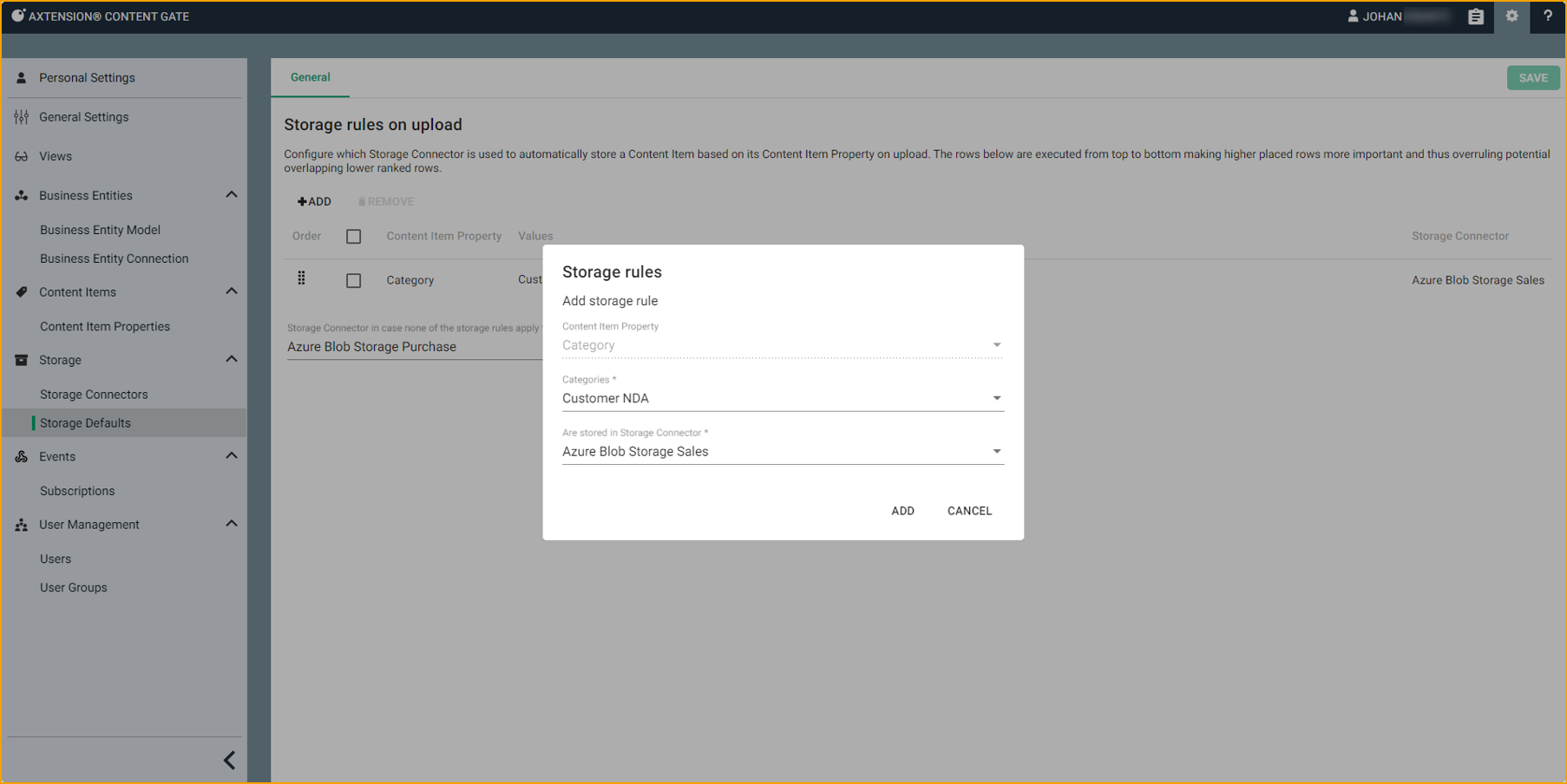Click the User Management group icon
The height and width of the screenshot is (784, 1567).
coord(22,525)
